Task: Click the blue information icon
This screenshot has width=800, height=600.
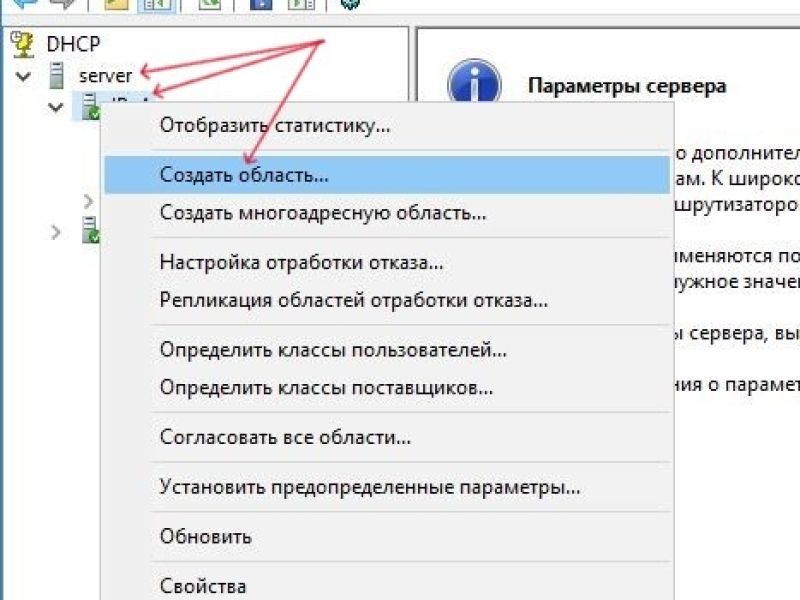Action: click(x=474, y=83)
